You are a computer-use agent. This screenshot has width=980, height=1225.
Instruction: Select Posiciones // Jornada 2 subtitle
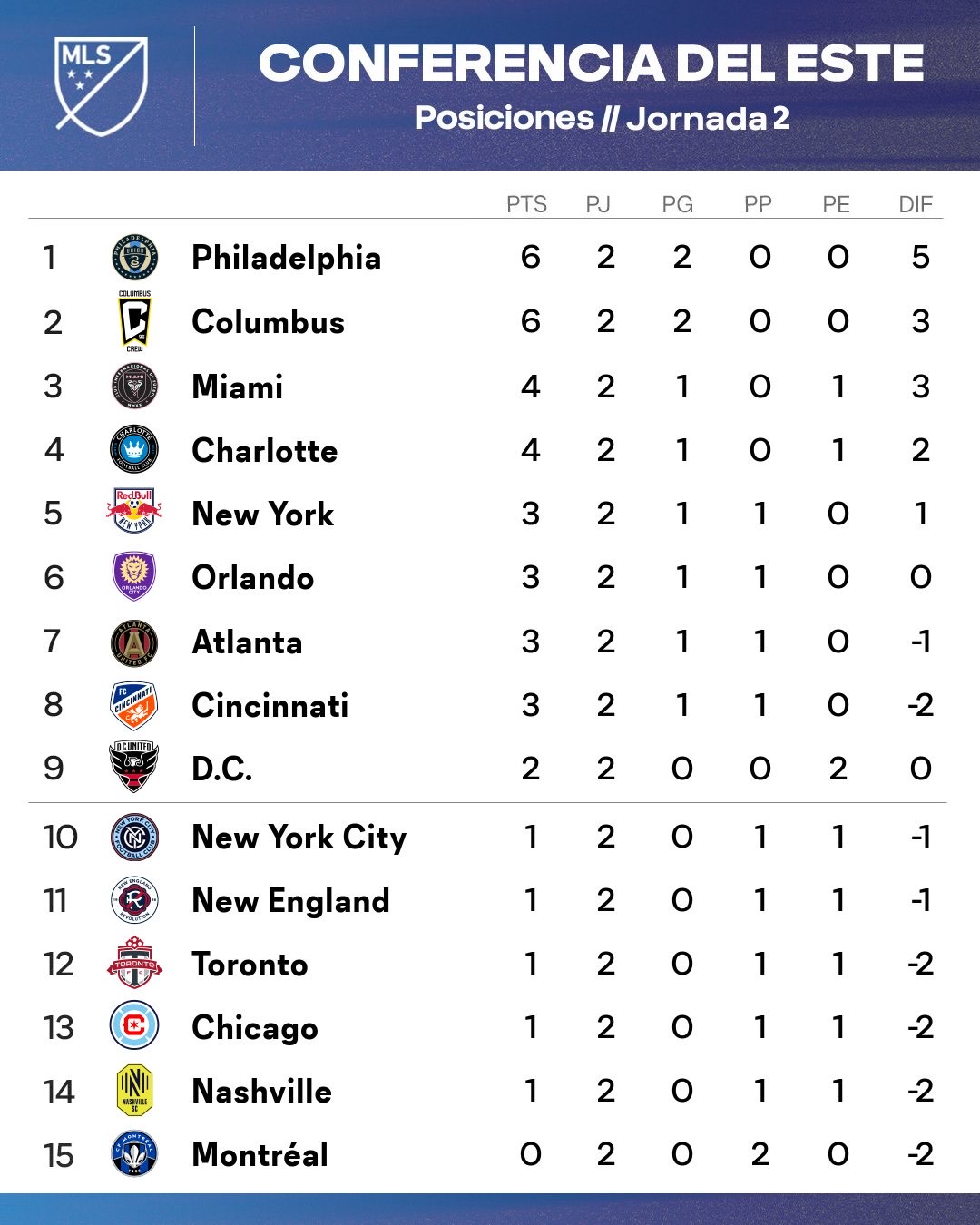coord(602,118)
